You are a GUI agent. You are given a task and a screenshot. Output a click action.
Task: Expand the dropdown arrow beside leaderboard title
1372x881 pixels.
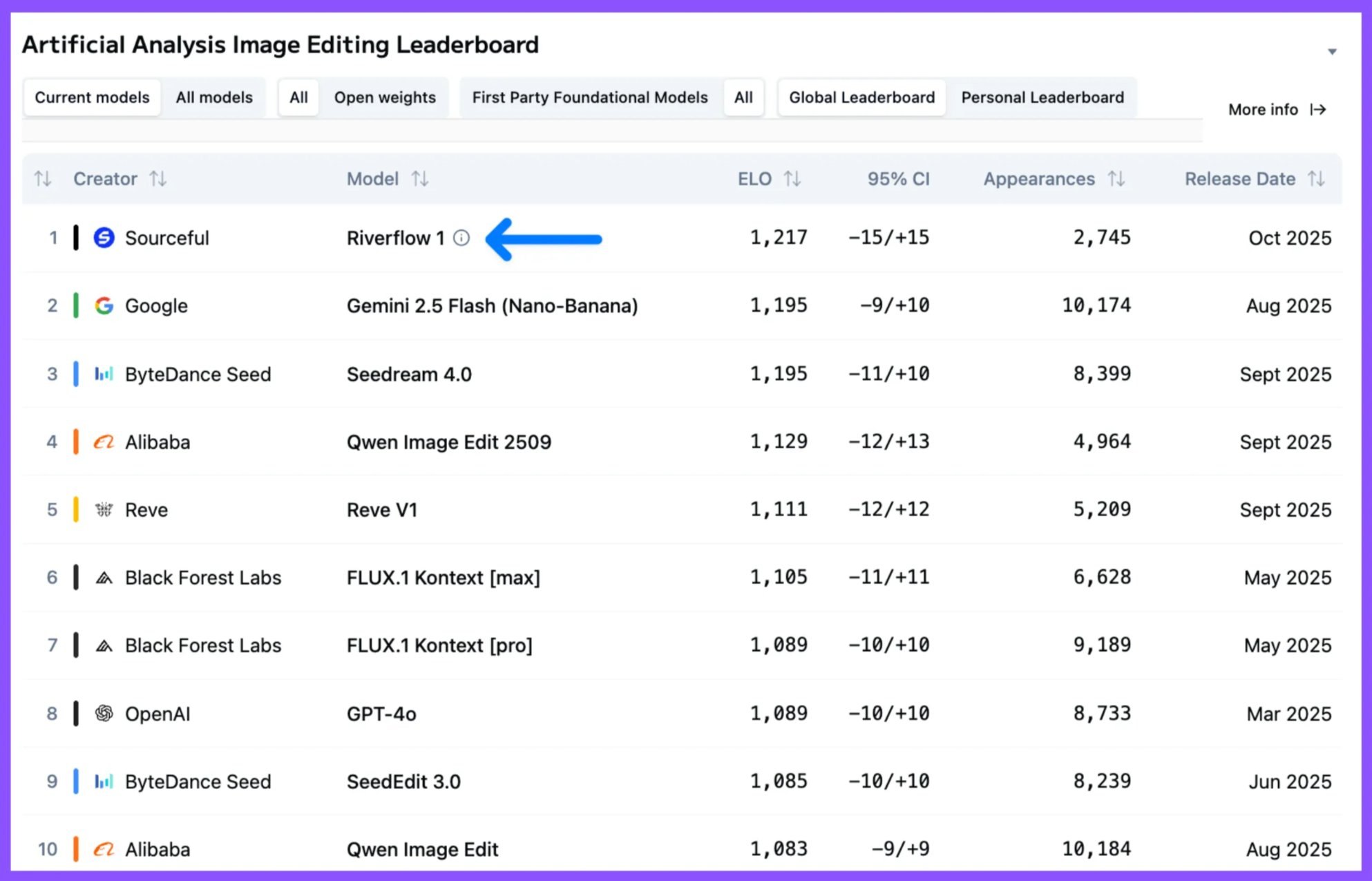(1332, 52)
